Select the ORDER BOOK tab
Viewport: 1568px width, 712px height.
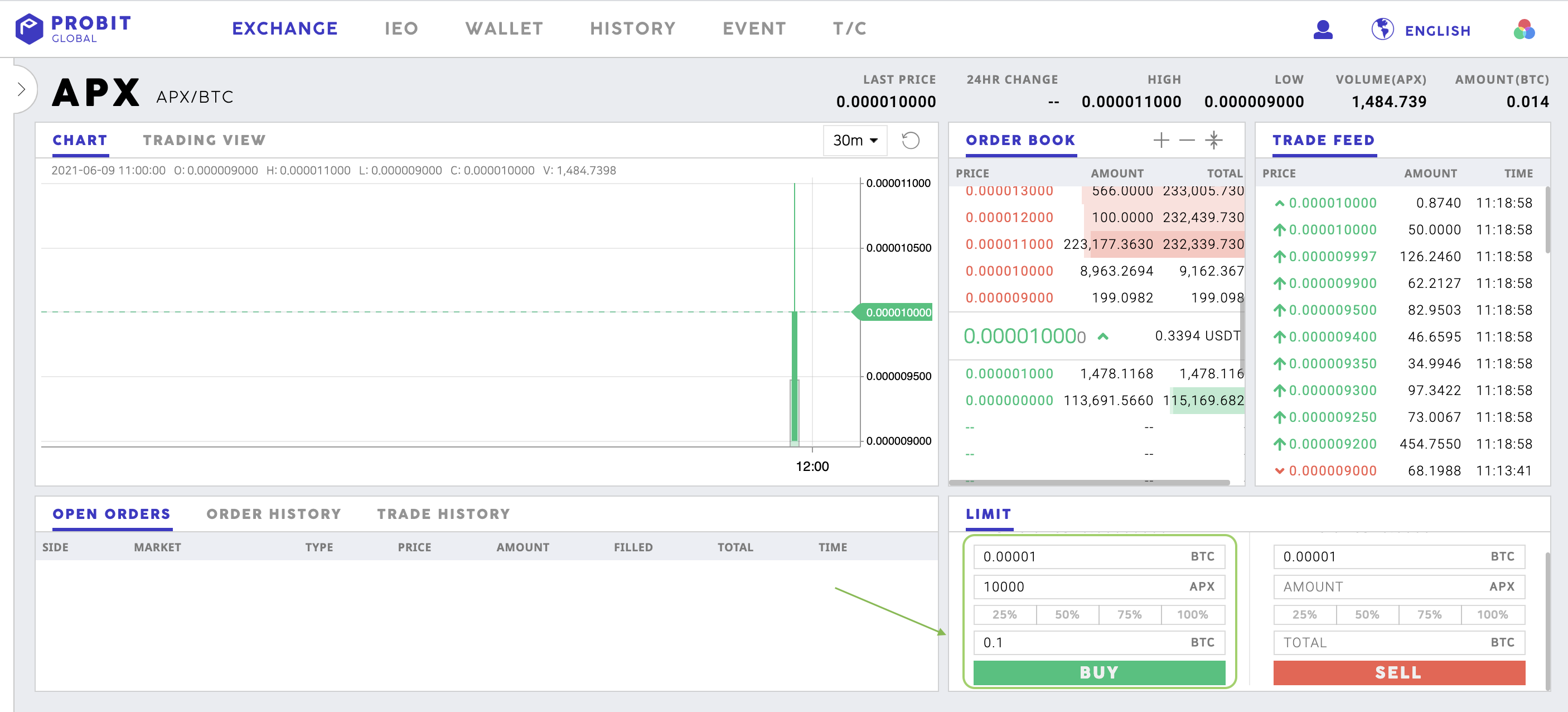pos(1020,141)
